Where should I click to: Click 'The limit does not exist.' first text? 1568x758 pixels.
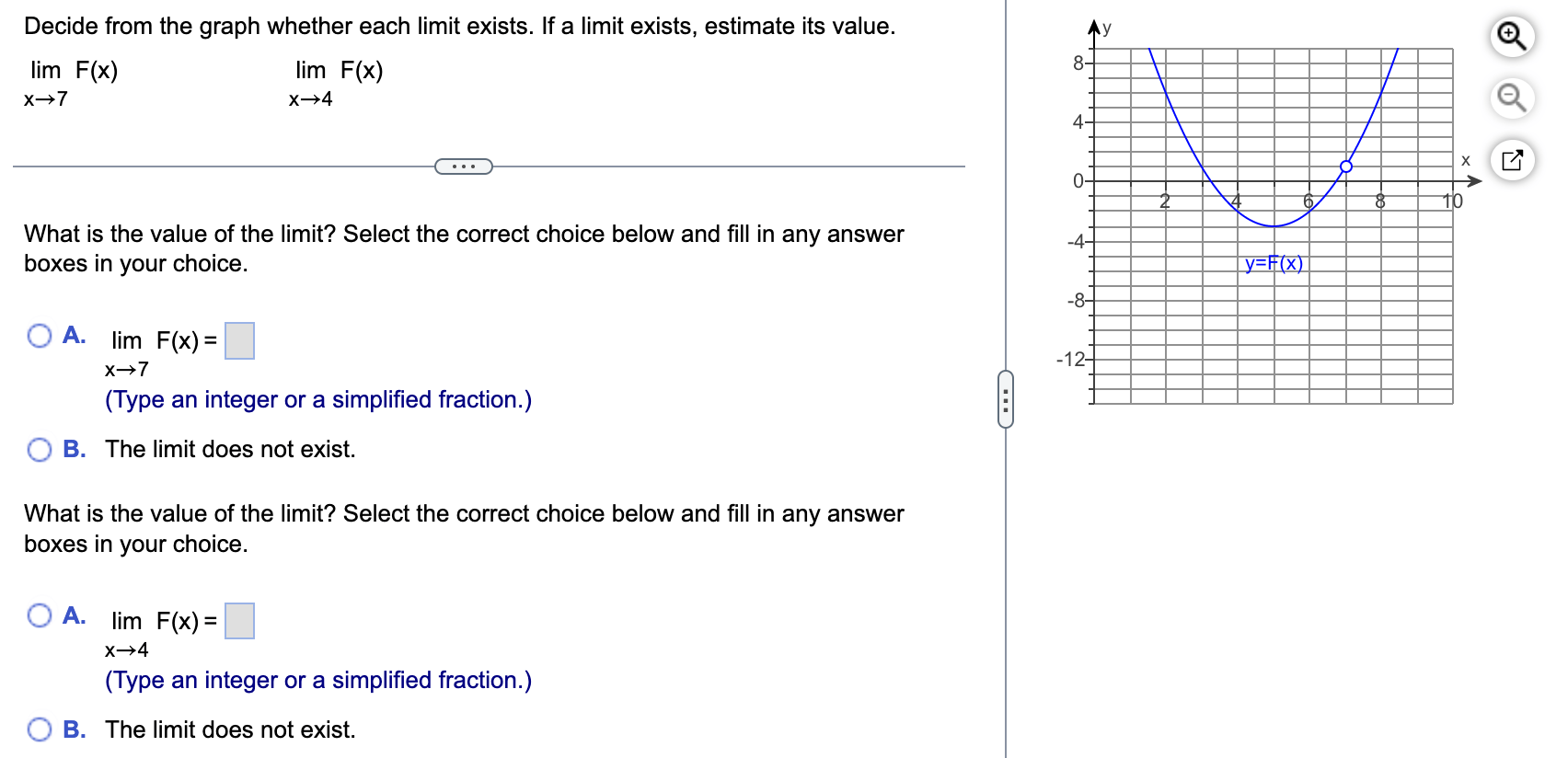click(230, 449)
